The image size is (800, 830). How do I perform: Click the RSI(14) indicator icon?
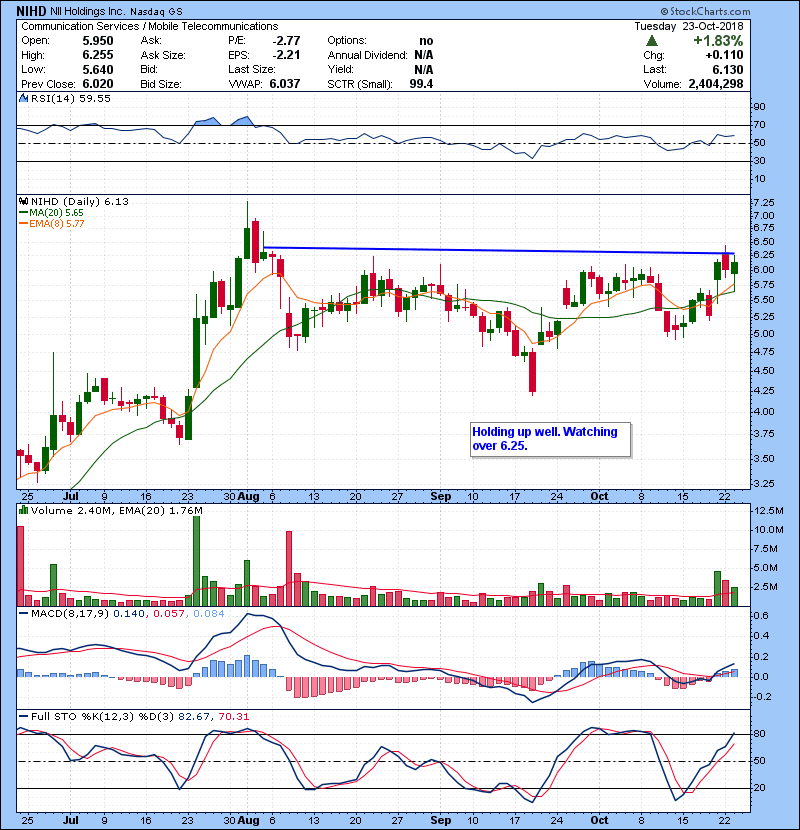click(x=23, y=98)
